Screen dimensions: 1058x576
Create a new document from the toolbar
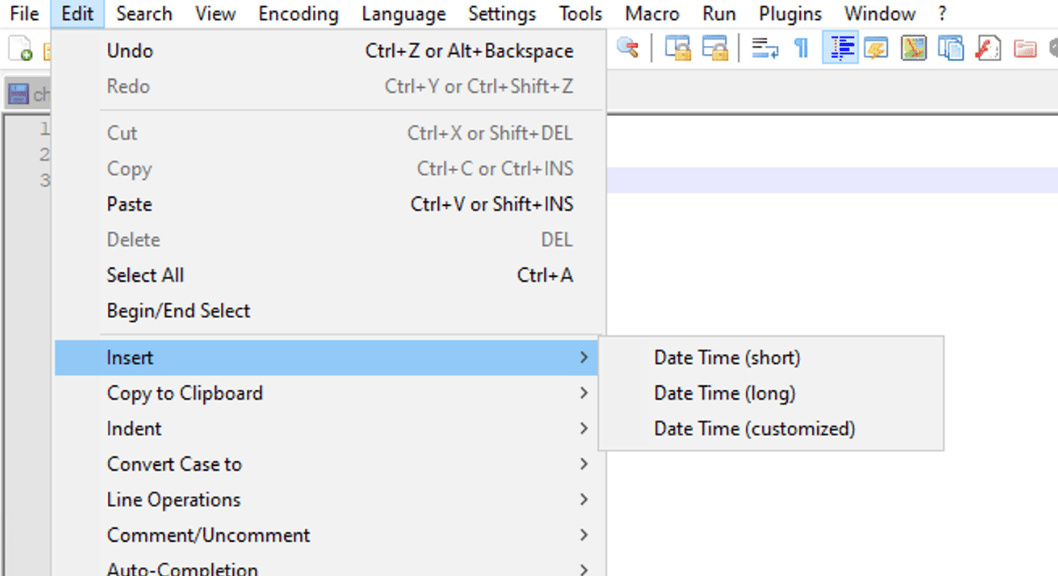17,47
